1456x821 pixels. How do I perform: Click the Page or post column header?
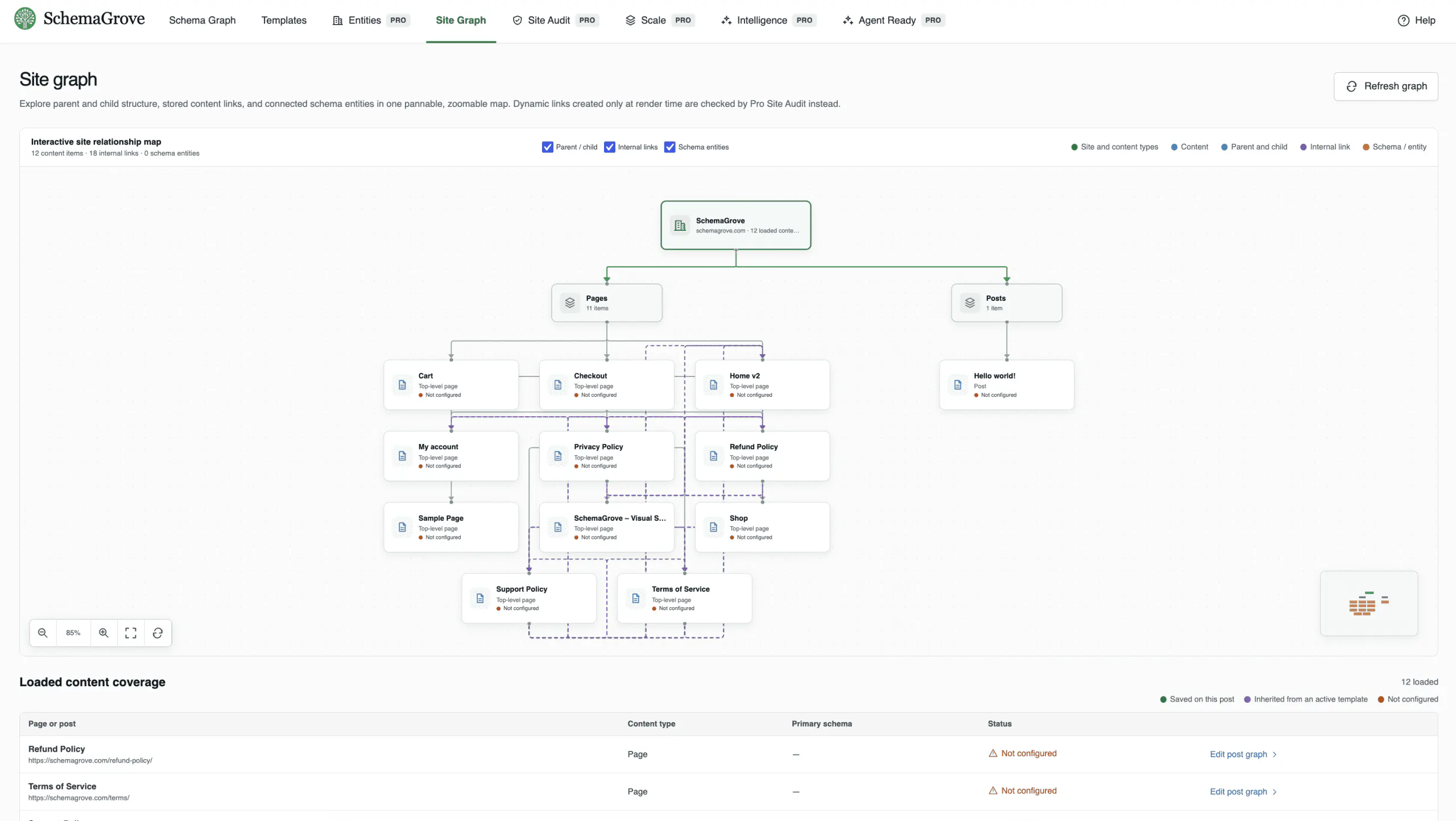(x=52, y=724)
